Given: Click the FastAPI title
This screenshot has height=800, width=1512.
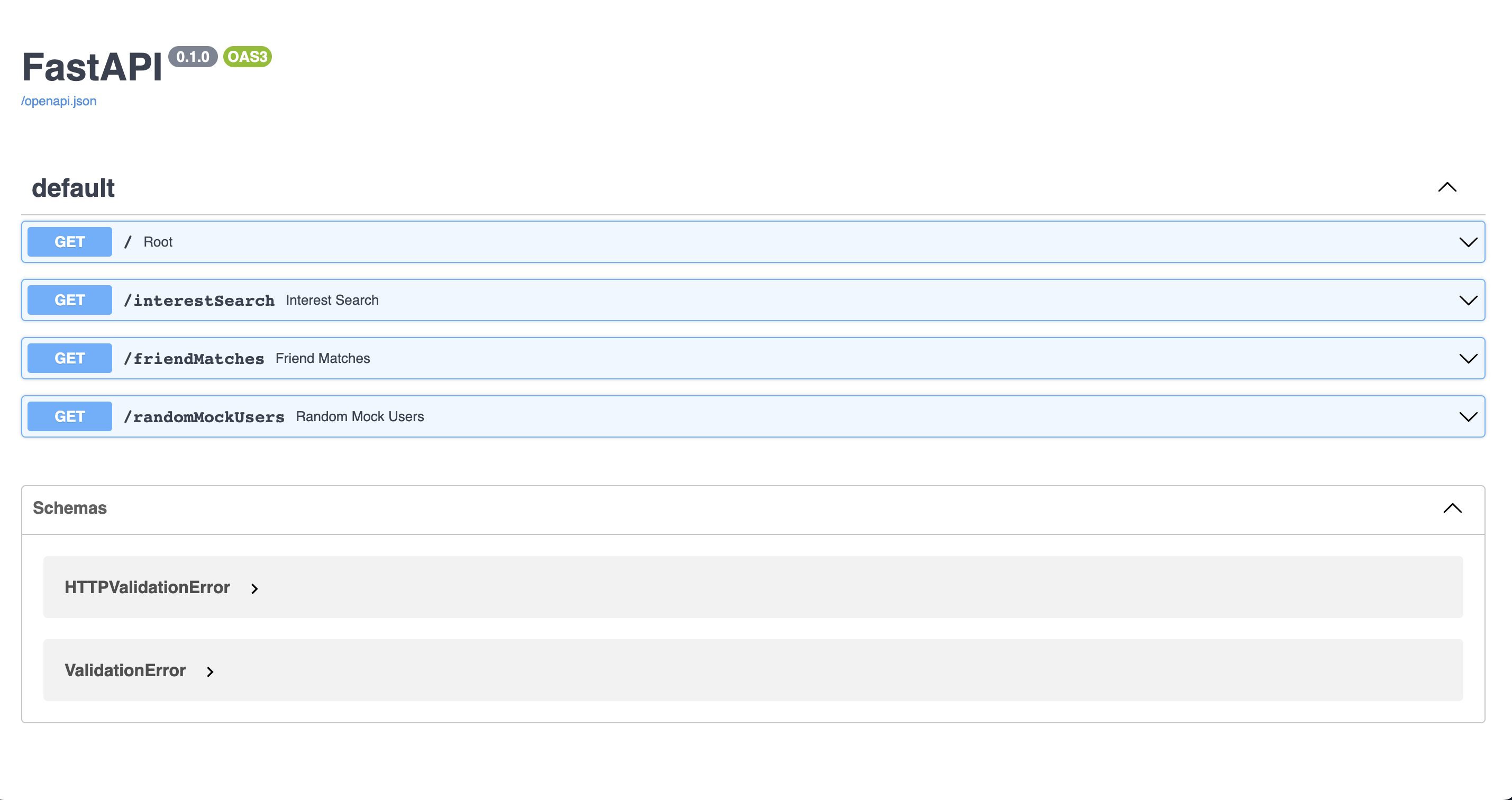Looking at the screenshot, I should (92, 67).
